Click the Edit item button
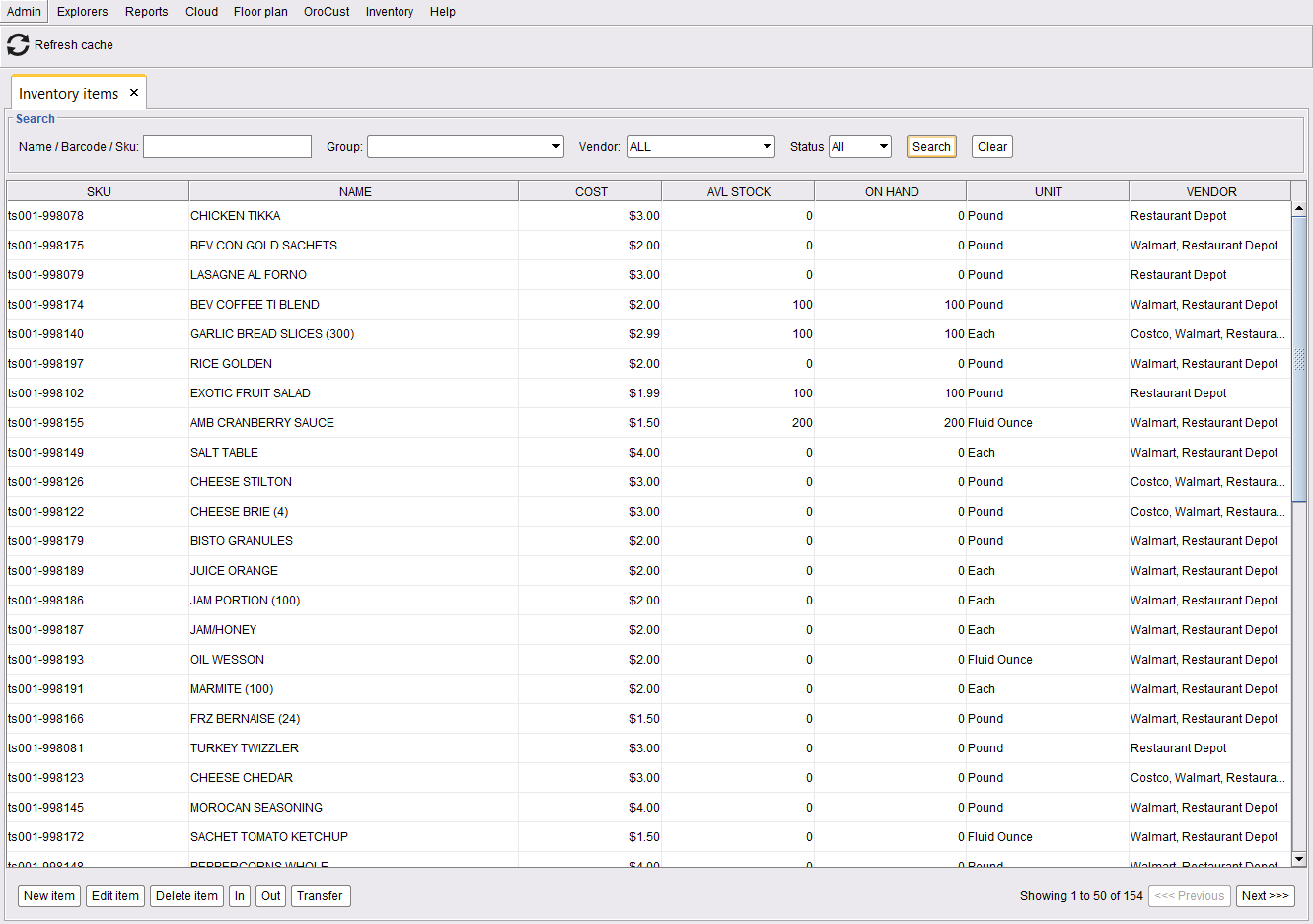 coord(115,896)
